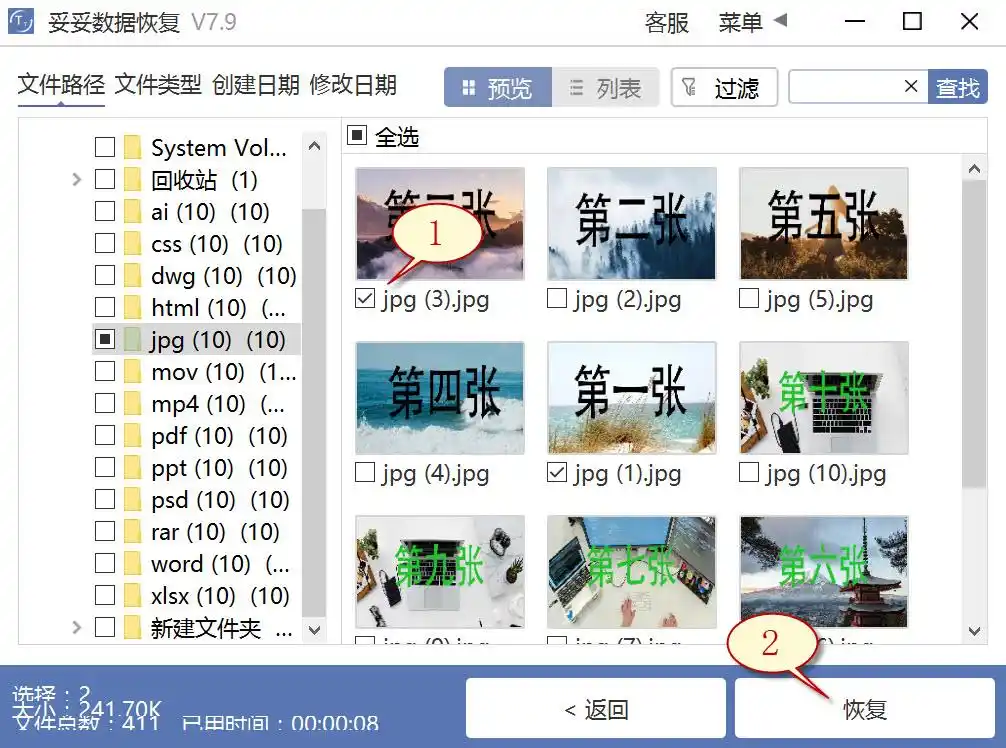Expand the 回收站 tree node

click(x=77, y=179)
